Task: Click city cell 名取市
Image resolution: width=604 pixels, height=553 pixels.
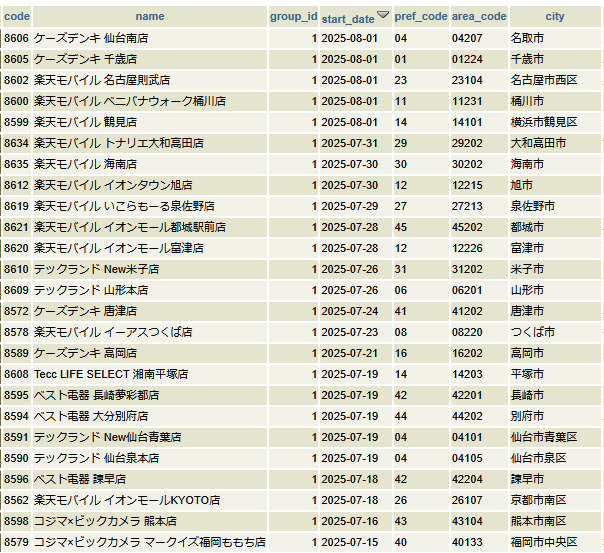Action: 555,38
